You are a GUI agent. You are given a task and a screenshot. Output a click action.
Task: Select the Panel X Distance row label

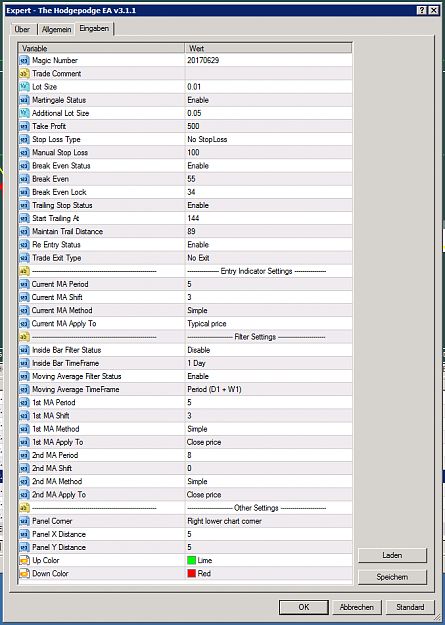click(x=59, y=534)
